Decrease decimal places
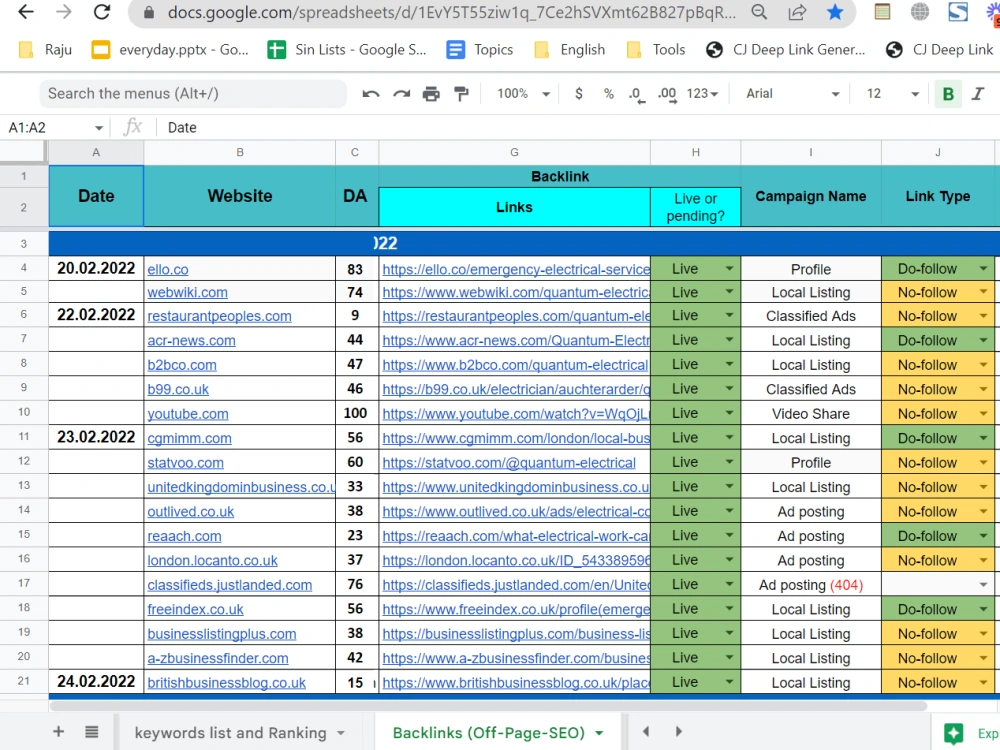Image resolution: width=1000 pixels, height=750 pixels. (x=636, y=94)
